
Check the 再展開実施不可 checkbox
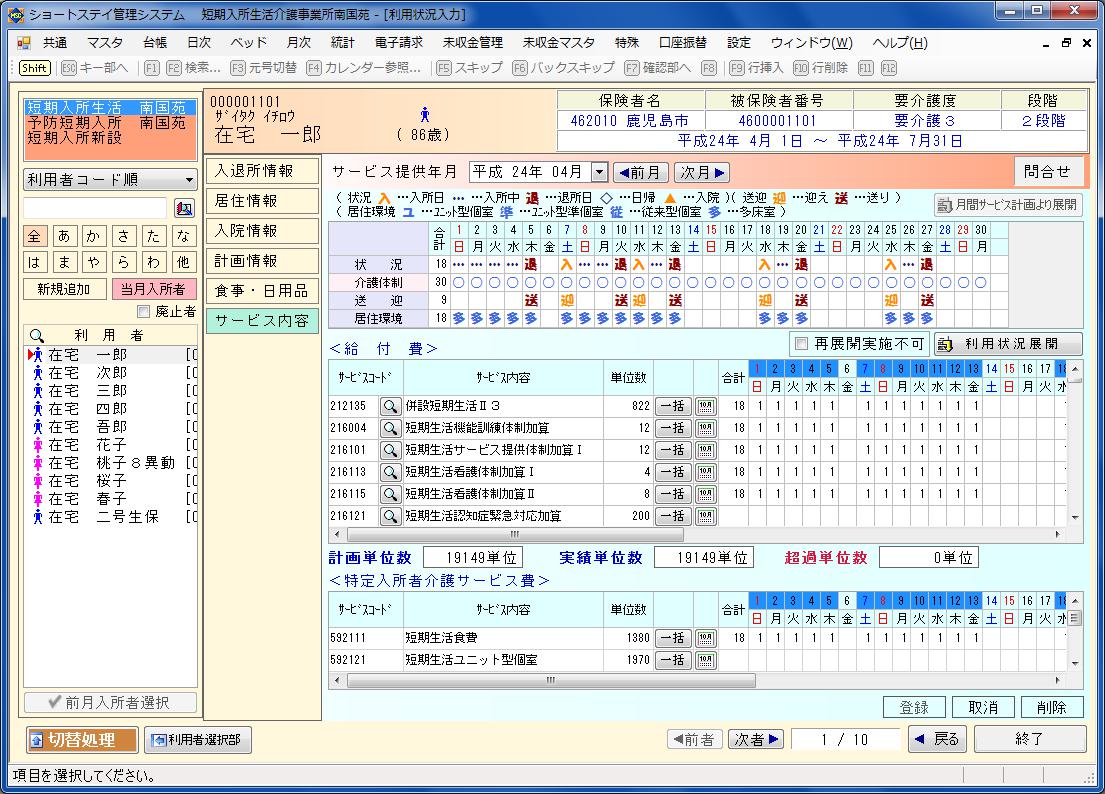(x=799, y=344)
